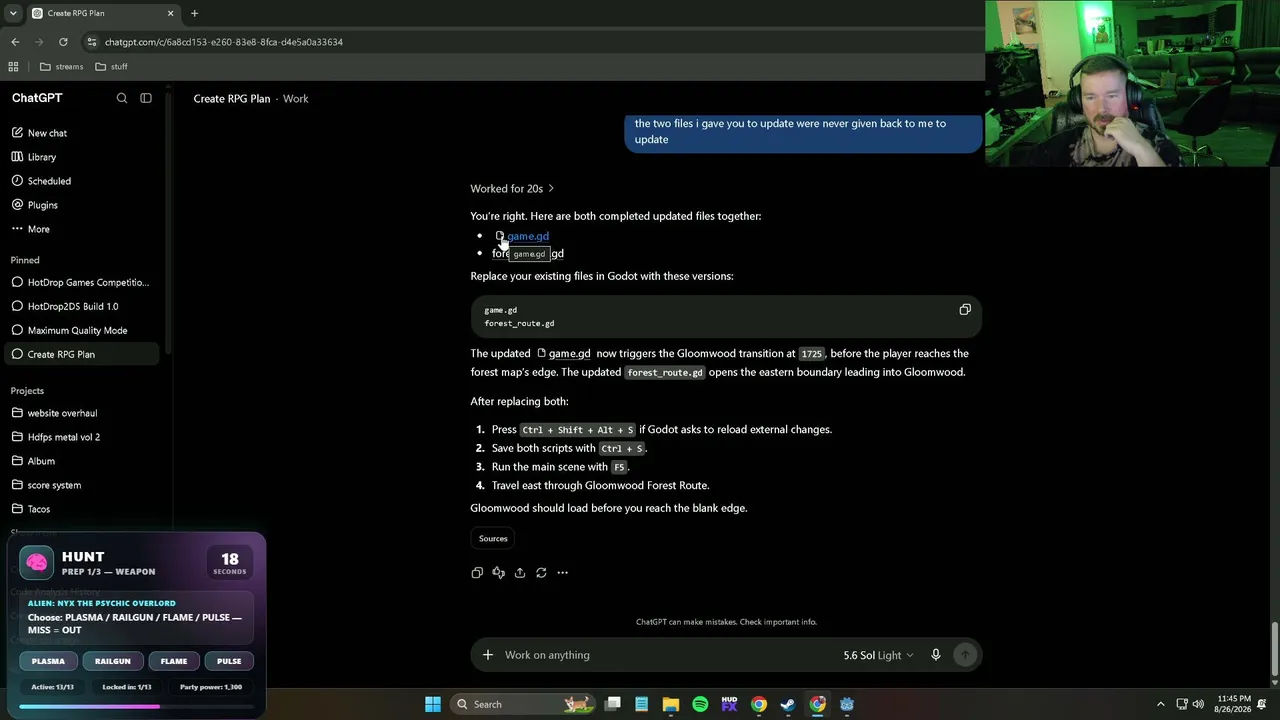The width and height of the screenshot is (1280, 720).
Task: Open Spotify from the taskbar
Action: 700,704
